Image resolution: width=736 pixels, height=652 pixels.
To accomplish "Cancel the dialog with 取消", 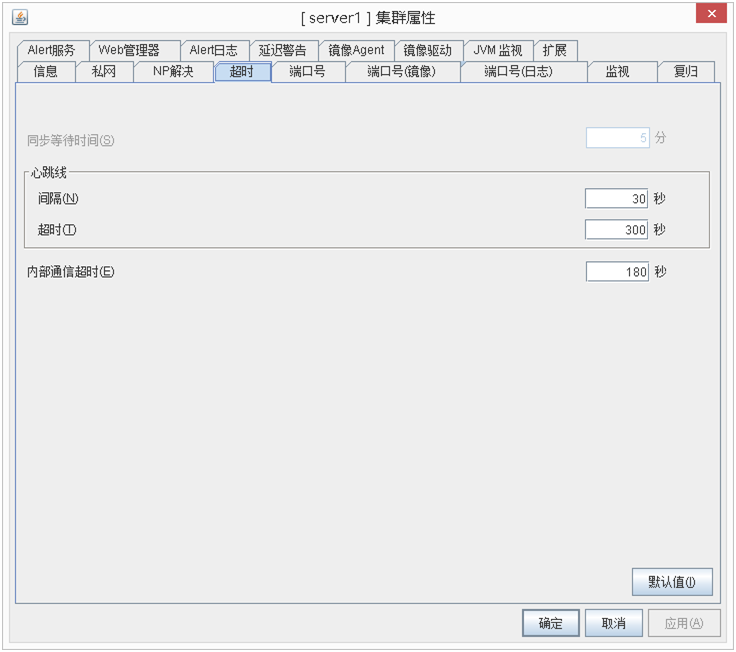I will pyautogui.click(x=613, y=623).
